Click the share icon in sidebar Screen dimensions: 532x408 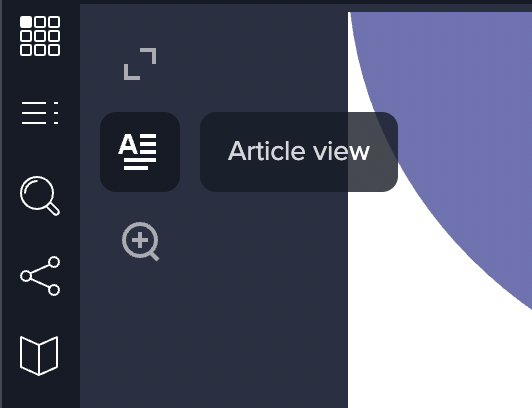click(40, 276)
